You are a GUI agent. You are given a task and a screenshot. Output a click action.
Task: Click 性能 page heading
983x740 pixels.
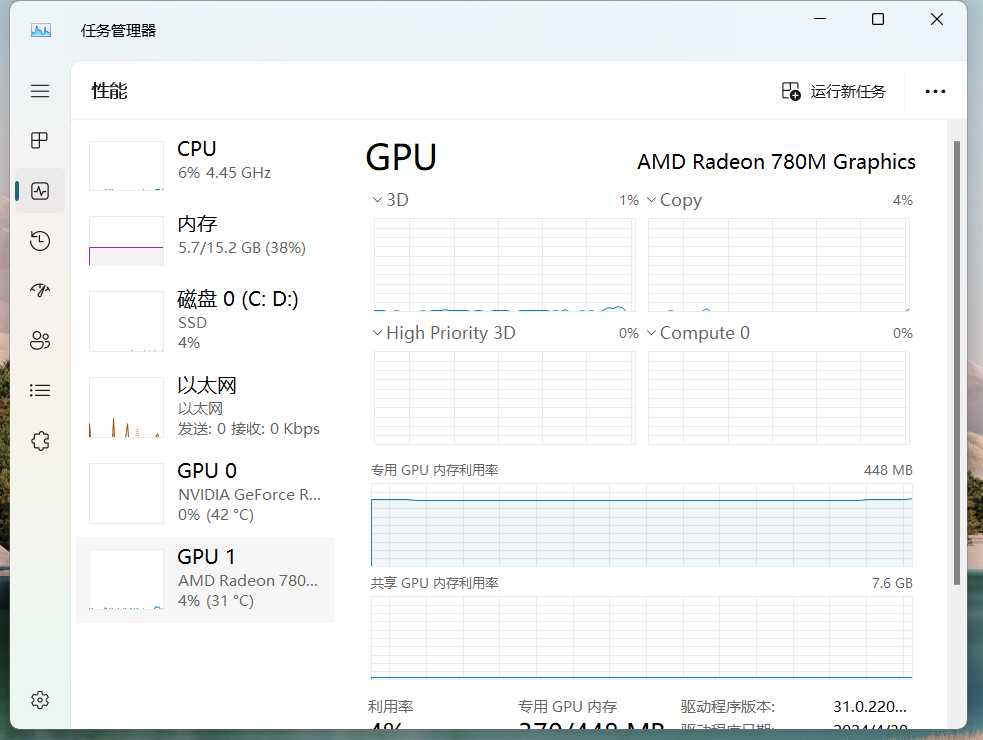pos(109,91)
